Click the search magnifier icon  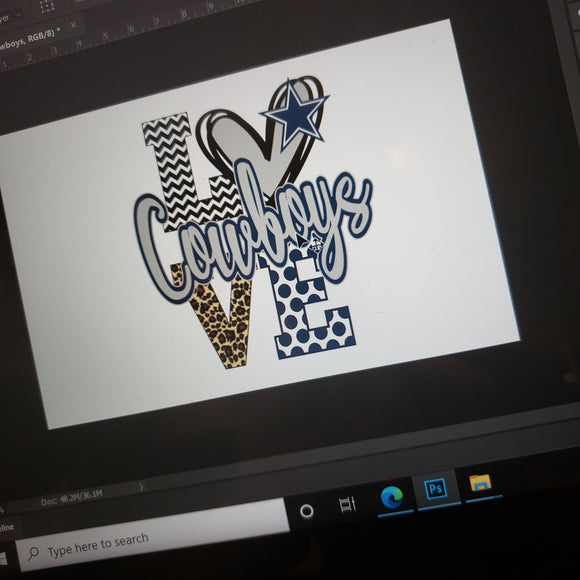[33, 553]
